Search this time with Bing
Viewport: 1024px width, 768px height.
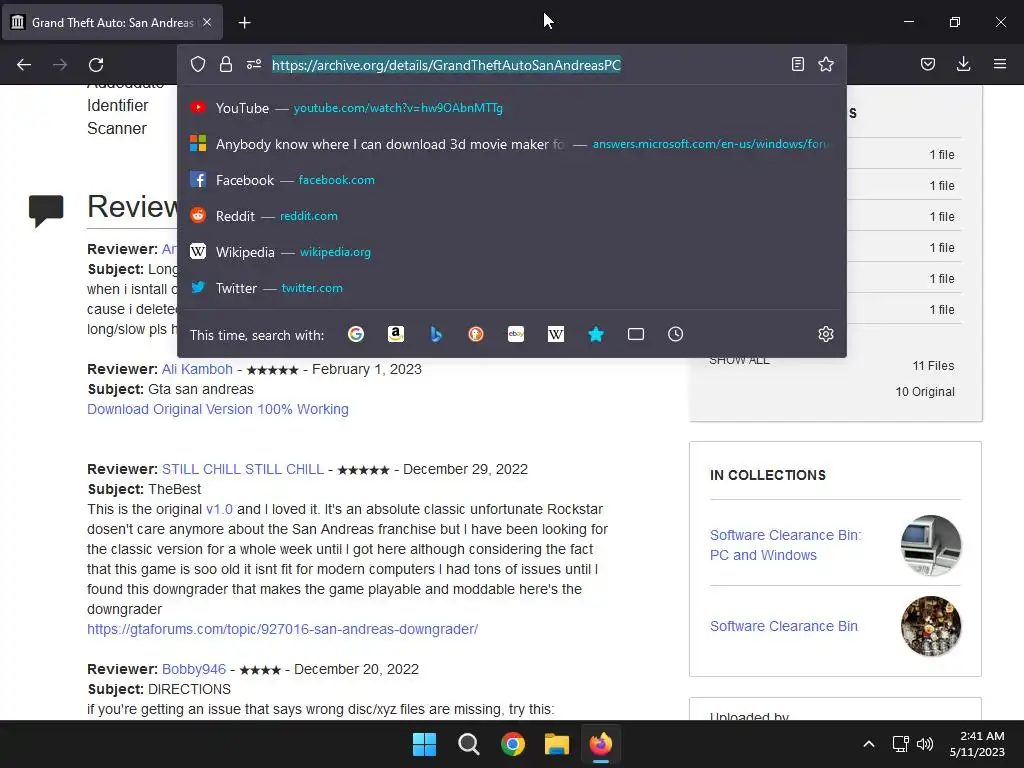click(436, 334)
